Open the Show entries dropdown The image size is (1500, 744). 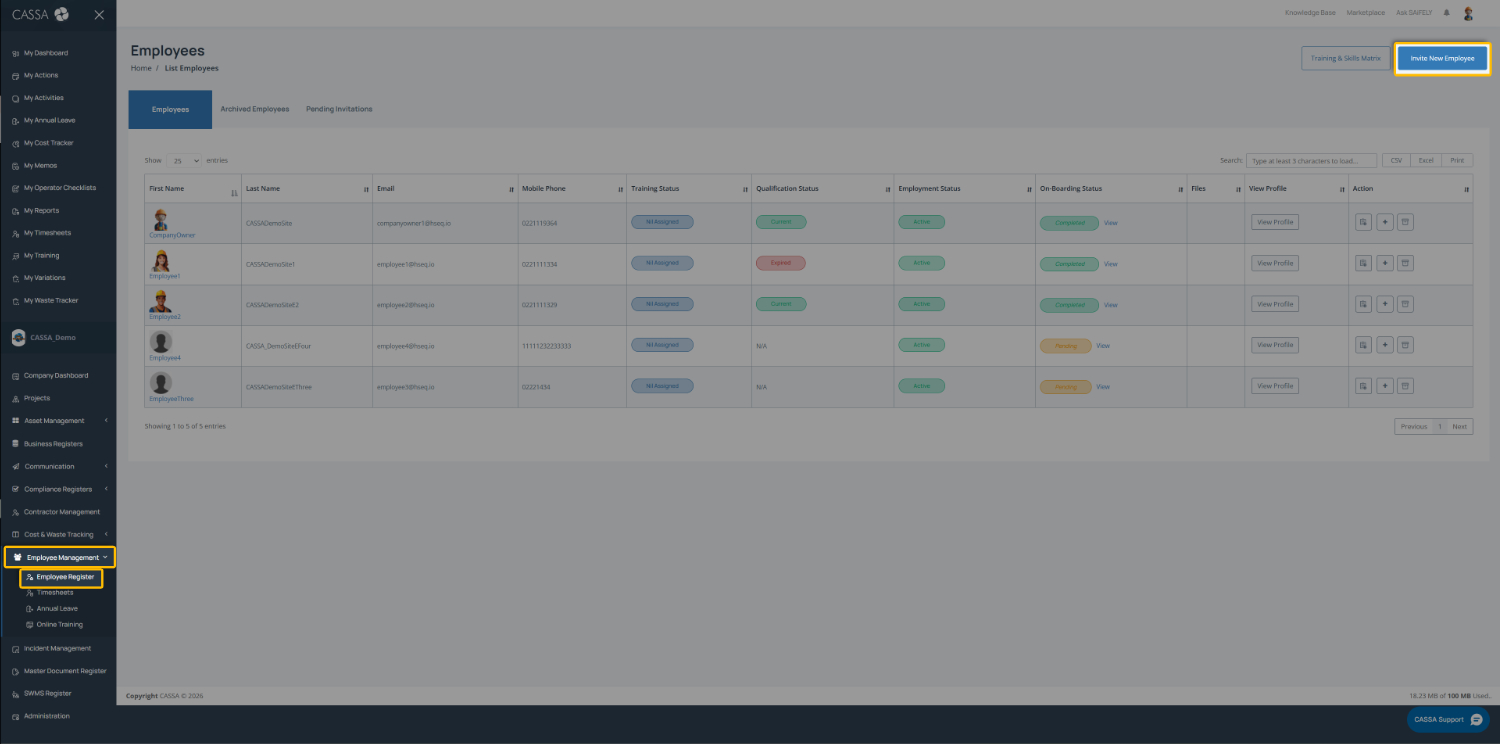(184, 160)
